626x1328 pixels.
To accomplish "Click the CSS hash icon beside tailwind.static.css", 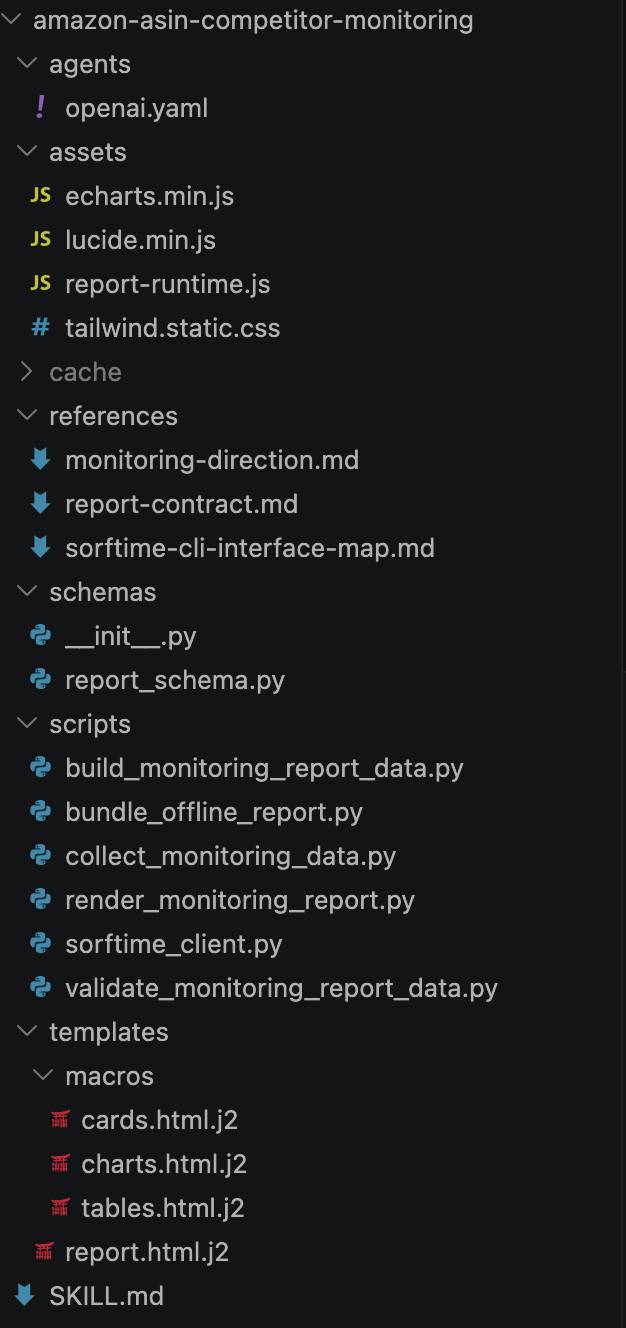I will (40, 328).
